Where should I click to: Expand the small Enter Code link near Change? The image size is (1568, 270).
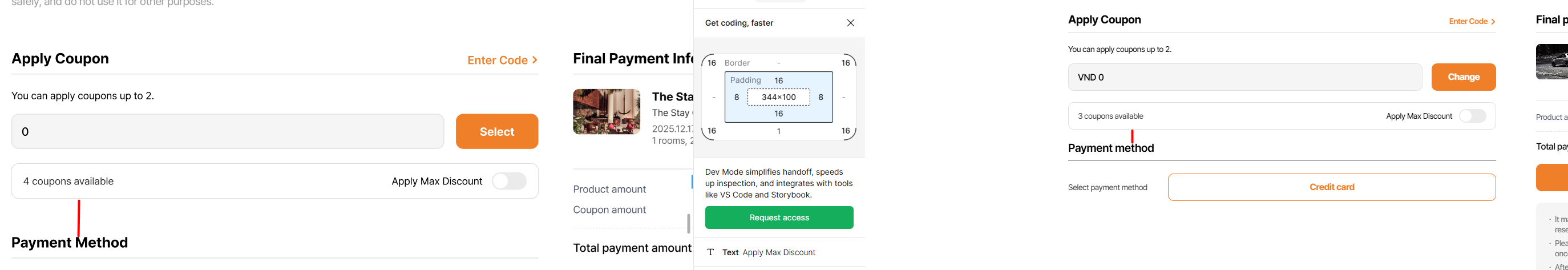pyautogui.click(x=1472, y=21)
